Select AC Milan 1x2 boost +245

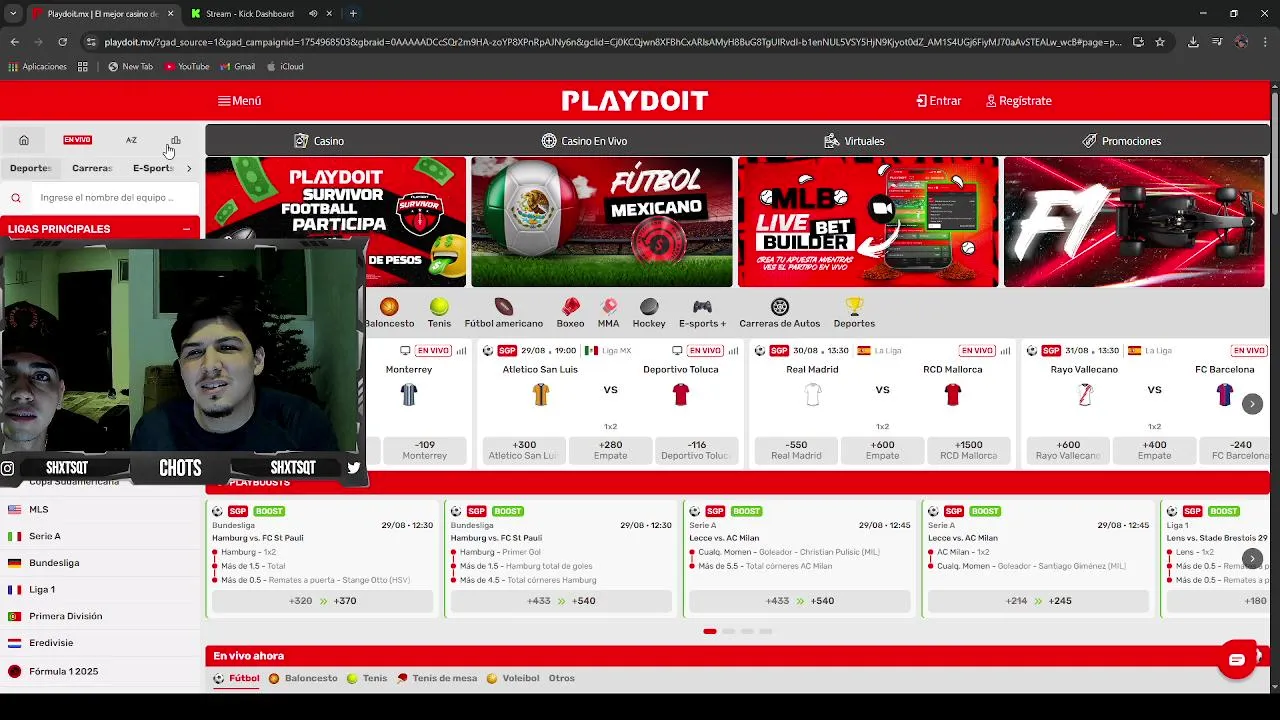tap(1038, 601)
